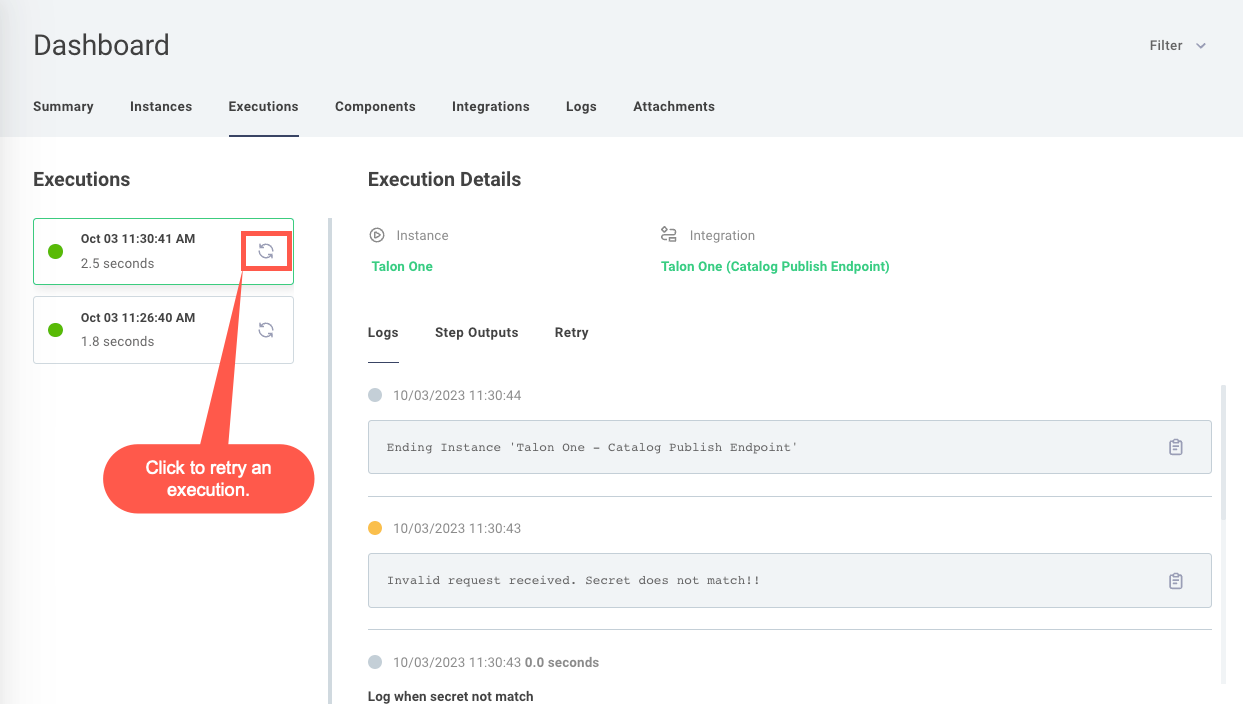This screenshot has height=704, width=1243.
Task: Copy the 'Ending Instance' log message
Action: [x=1176, y=447]
